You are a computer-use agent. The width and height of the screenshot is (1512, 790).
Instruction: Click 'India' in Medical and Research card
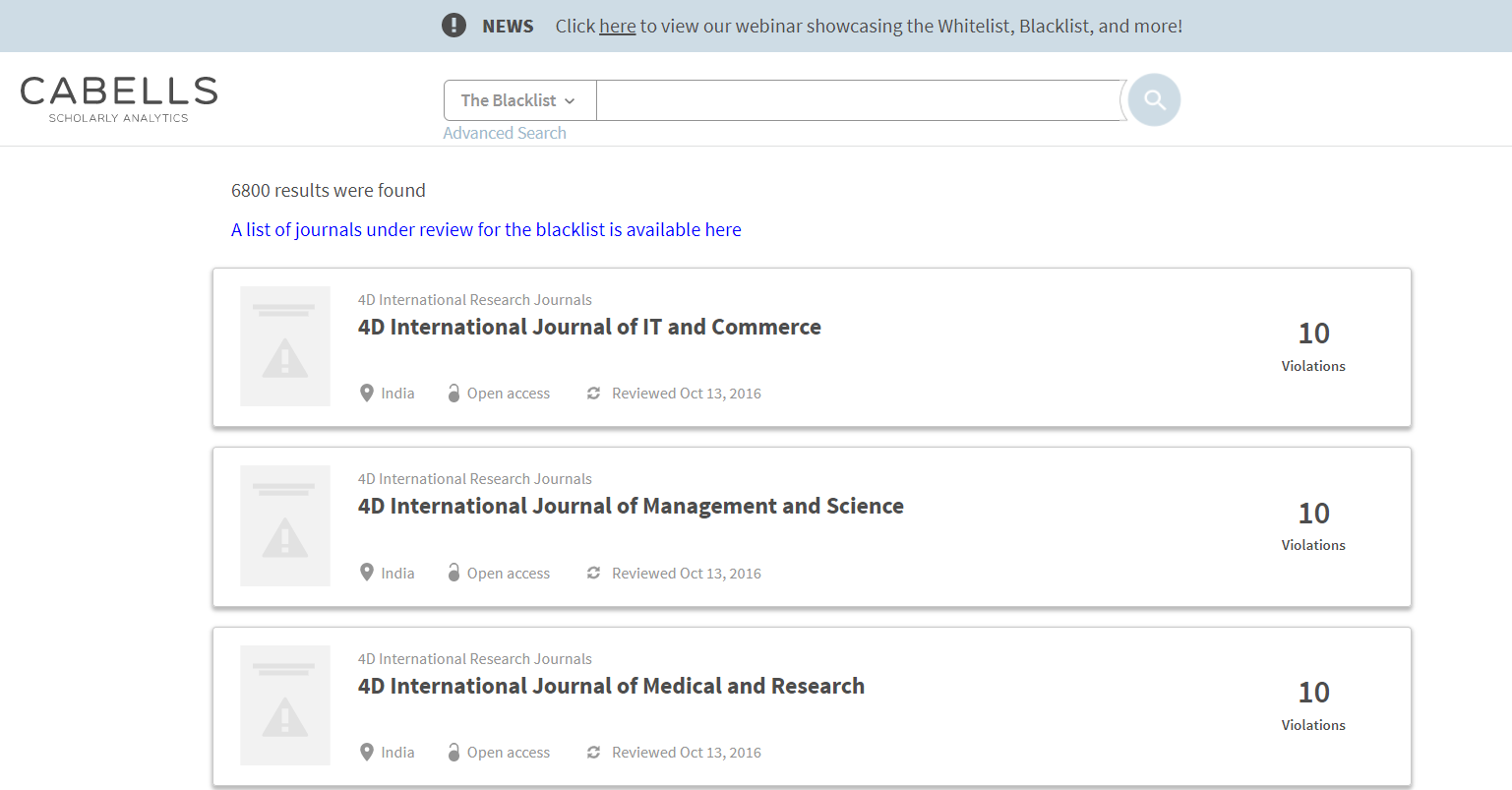coord(397,753)
